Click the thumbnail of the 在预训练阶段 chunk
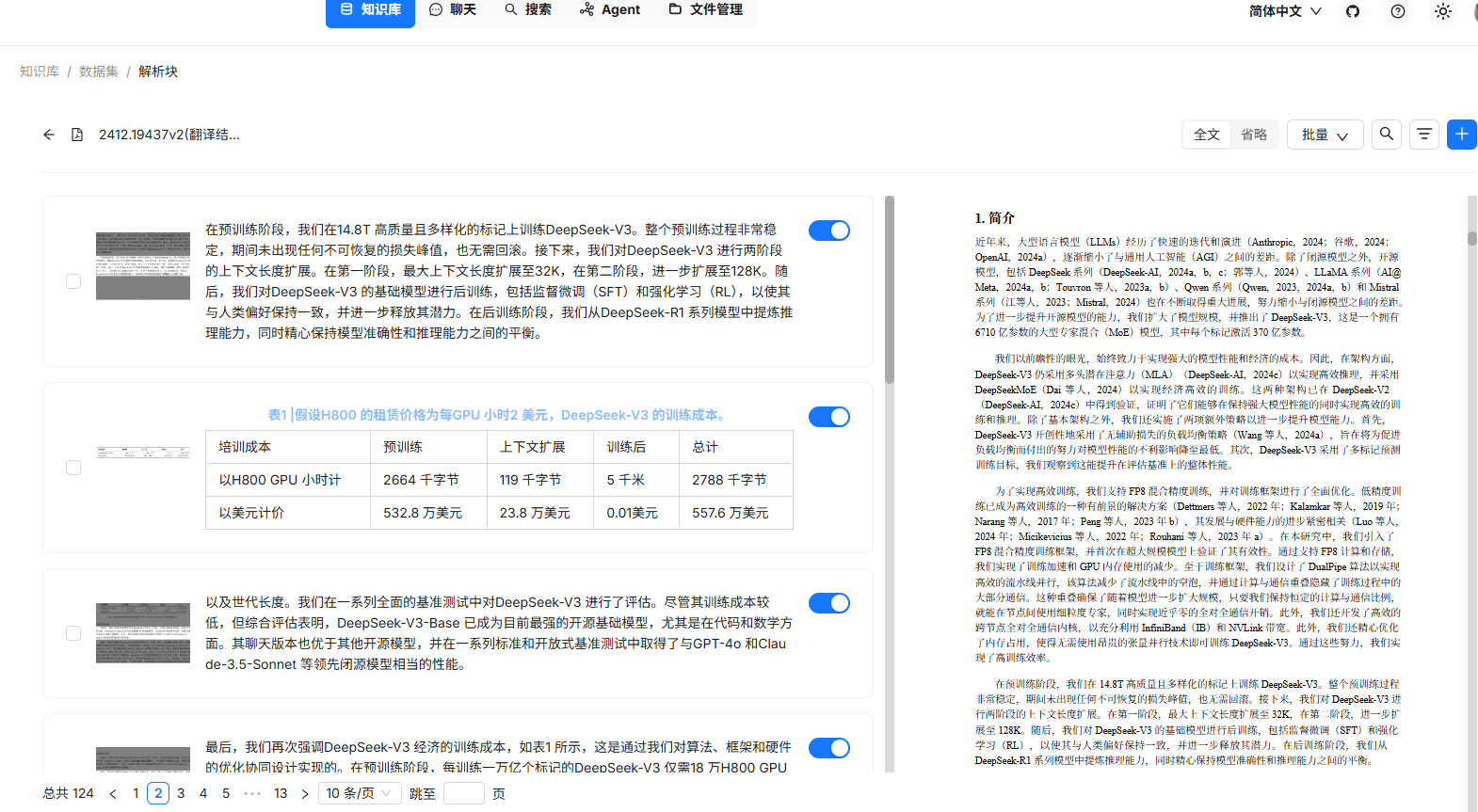Viewport: 1478px width, 812px height. [143, 266]
